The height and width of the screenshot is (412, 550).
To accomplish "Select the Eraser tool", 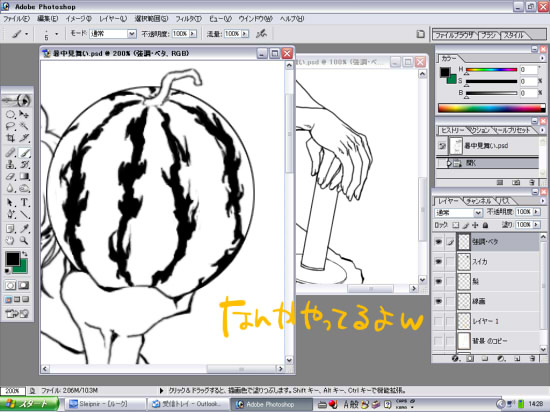I will pyautogui.click(x=10, y=176).
